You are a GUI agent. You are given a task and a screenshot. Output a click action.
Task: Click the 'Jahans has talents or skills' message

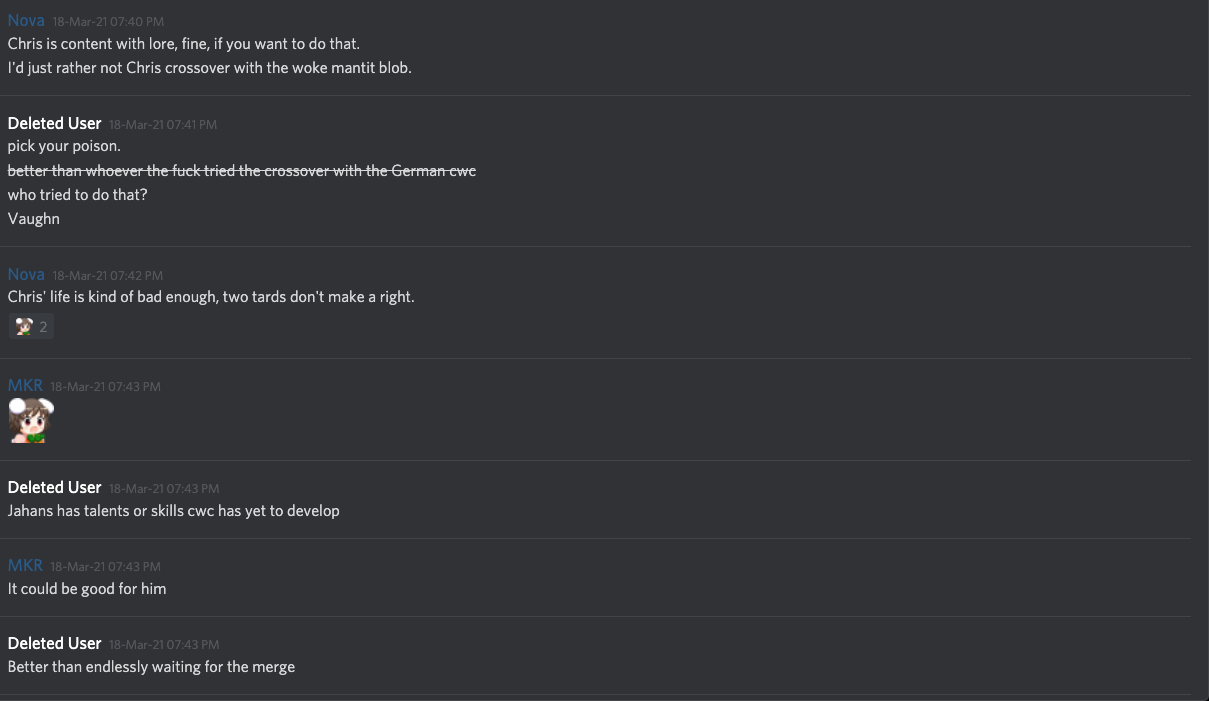coord(173,511)
